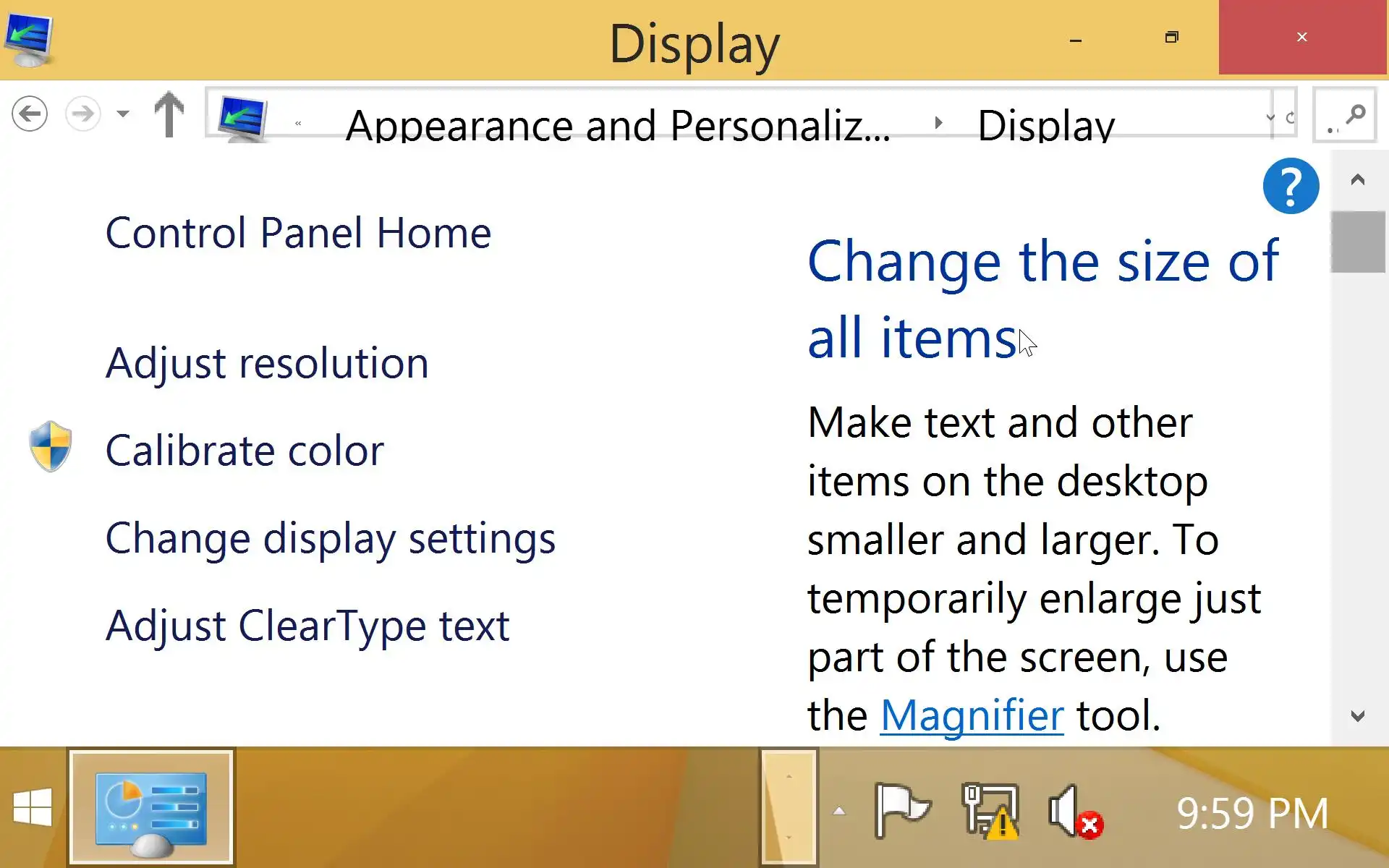Click the Control Panel taskbar button
This screenshot has width=1389, height=868.
tap(151, 808)
